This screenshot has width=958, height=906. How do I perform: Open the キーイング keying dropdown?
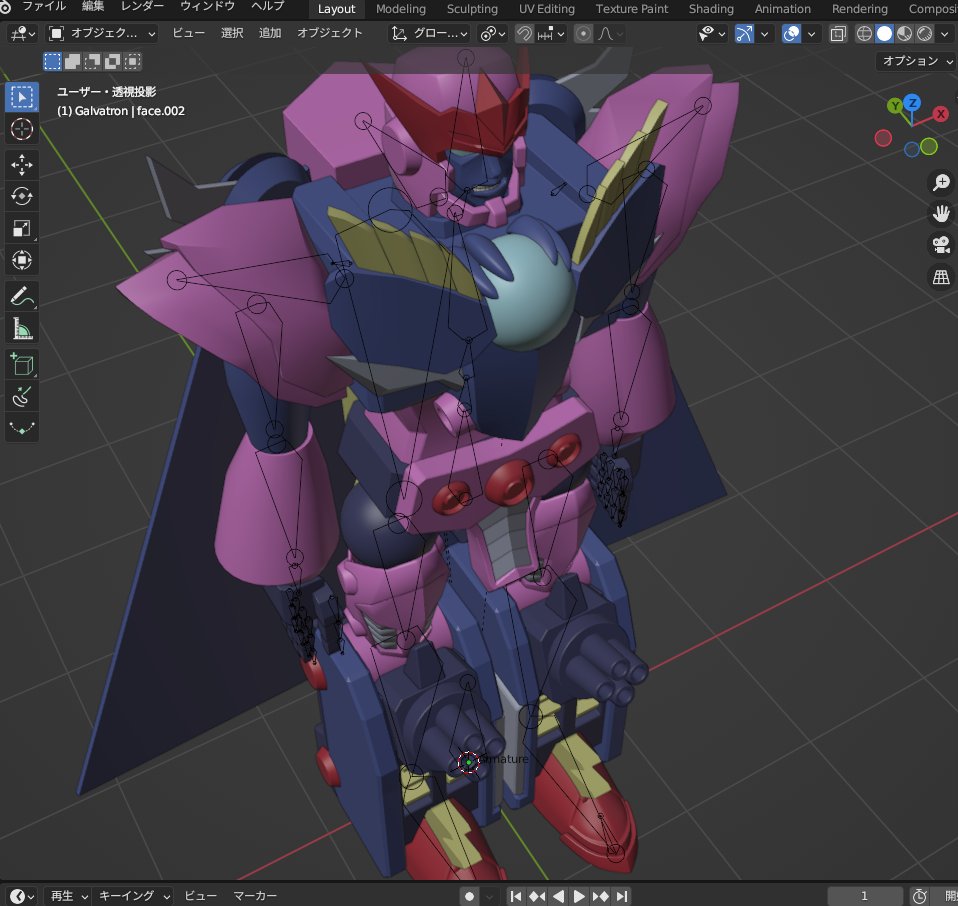point(134,896)
